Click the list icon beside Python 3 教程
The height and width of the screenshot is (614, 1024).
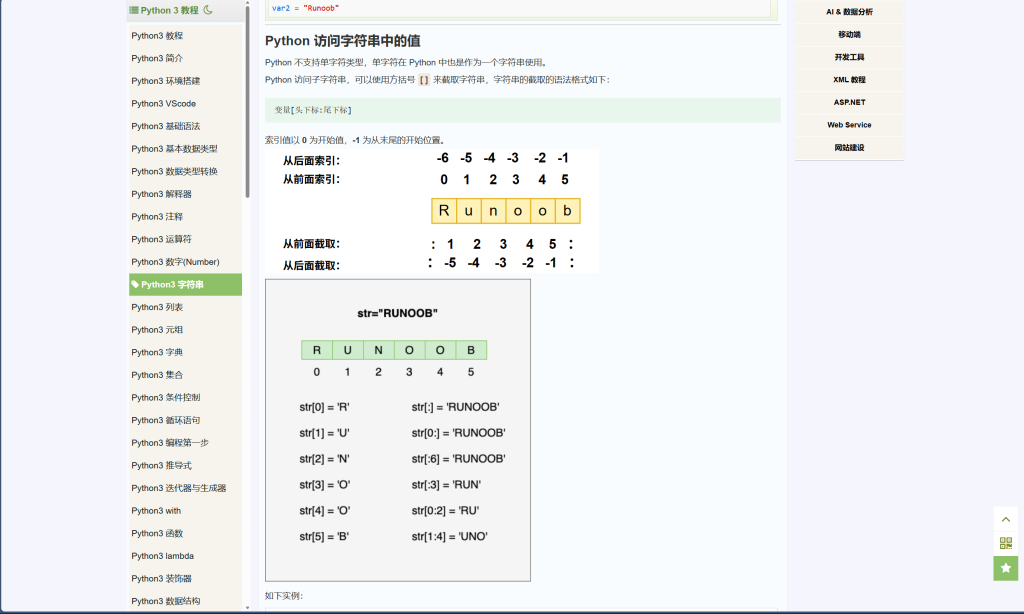134,10
